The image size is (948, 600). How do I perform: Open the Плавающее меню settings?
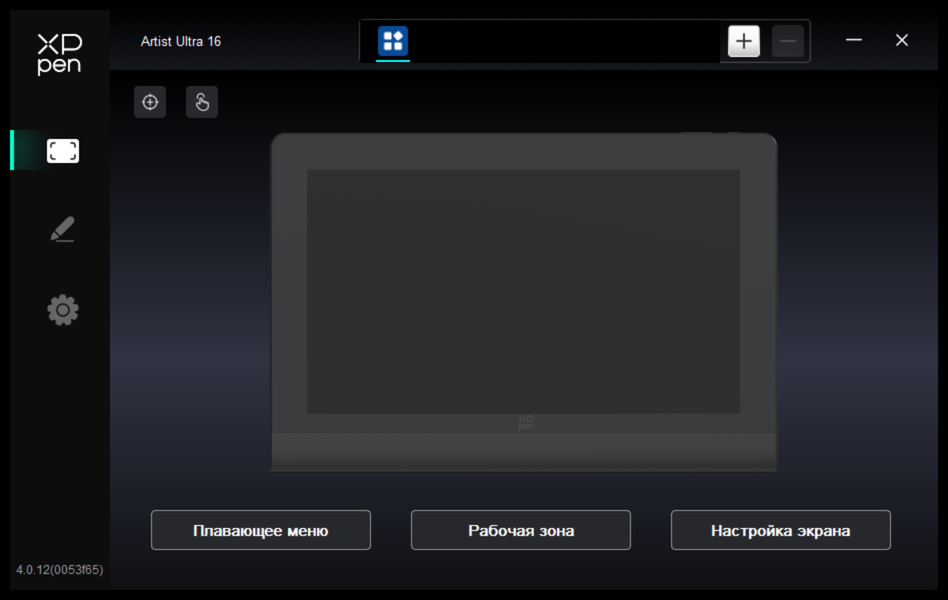[x=261, y=530]
